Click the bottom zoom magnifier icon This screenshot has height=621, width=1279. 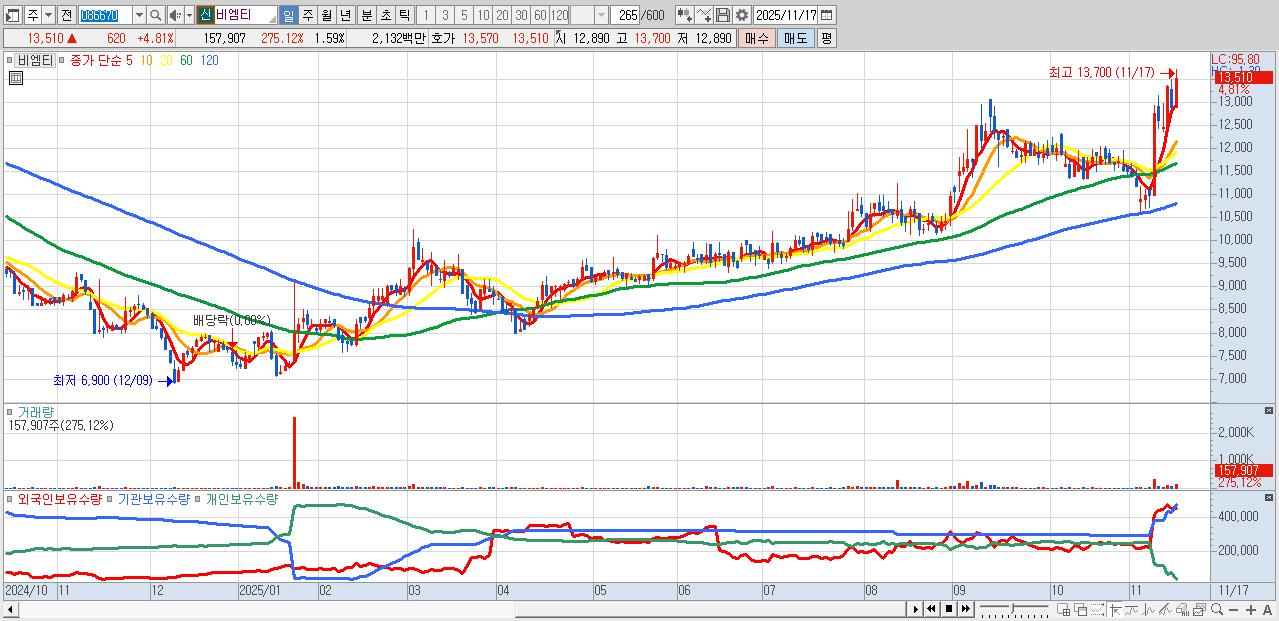(x=1216, y=609)
